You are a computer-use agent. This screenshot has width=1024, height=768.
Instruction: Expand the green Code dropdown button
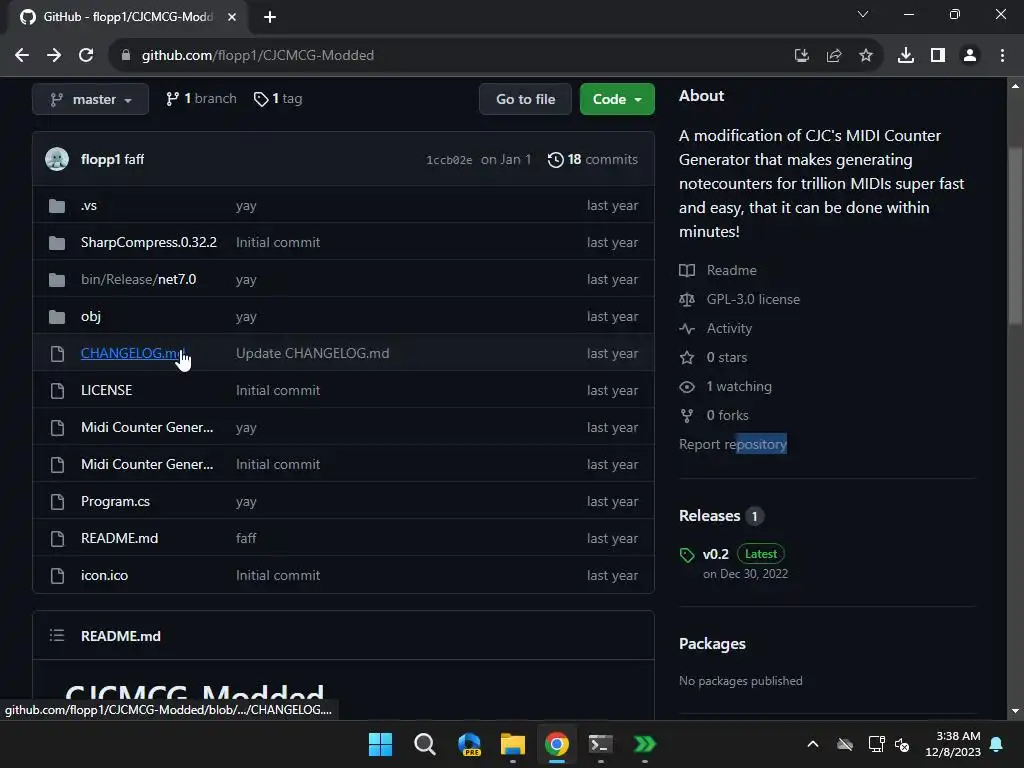click(x=617, y=99)
